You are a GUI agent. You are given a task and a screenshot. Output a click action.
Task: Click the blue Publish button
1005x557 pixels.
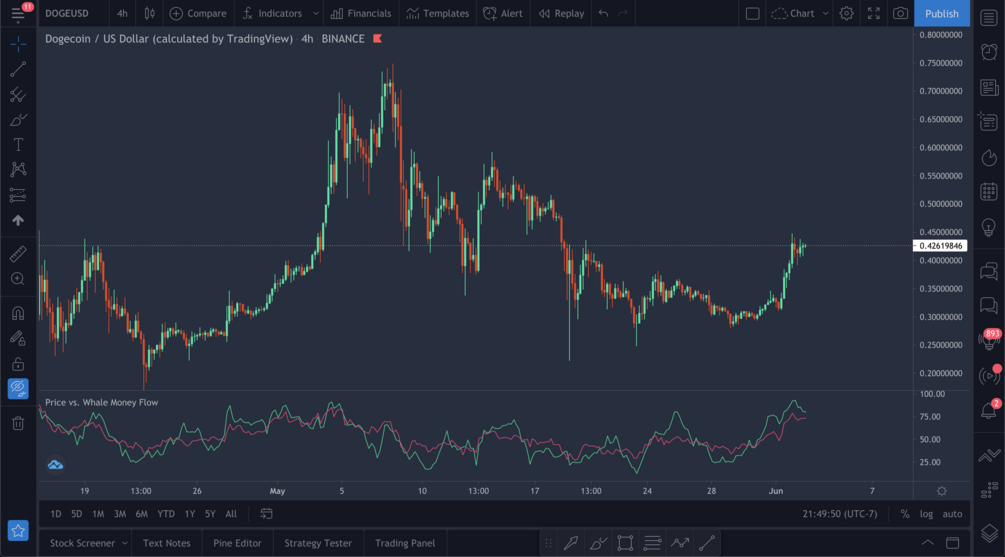tap(942, 13)
